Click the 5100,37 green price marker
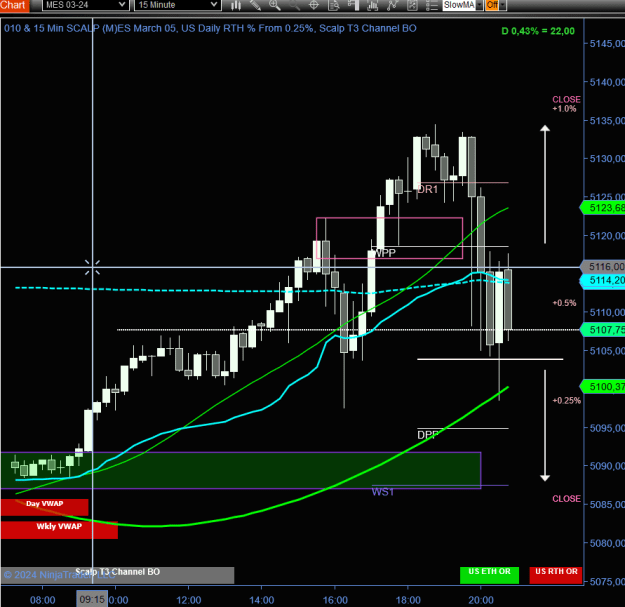The image size is (625, 607). pyautogui.click(x=603, y=386)
